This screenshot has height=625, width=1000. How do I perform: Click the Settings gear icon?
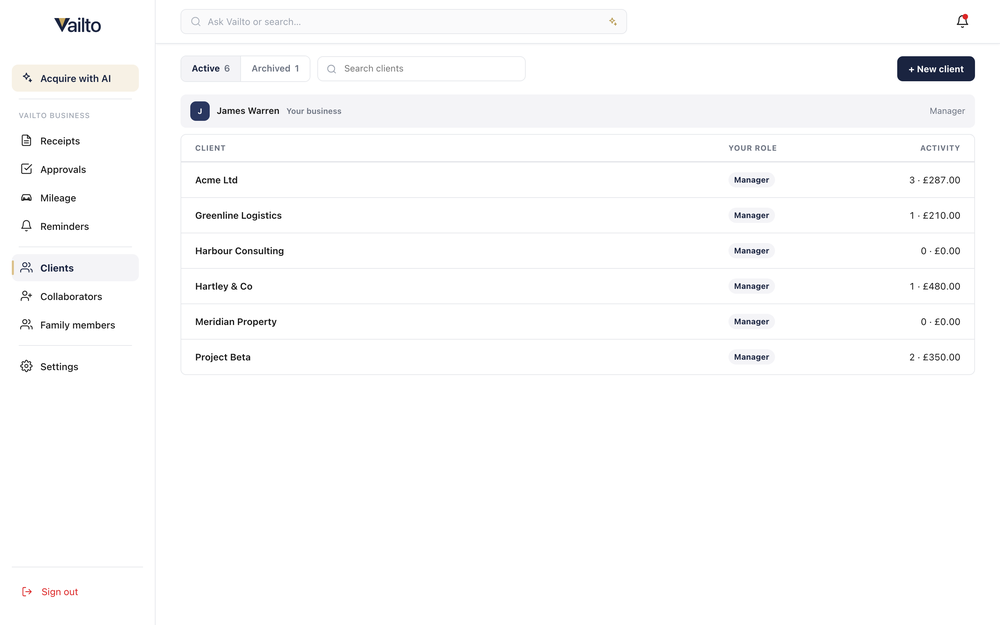click(x=26, y=366)
